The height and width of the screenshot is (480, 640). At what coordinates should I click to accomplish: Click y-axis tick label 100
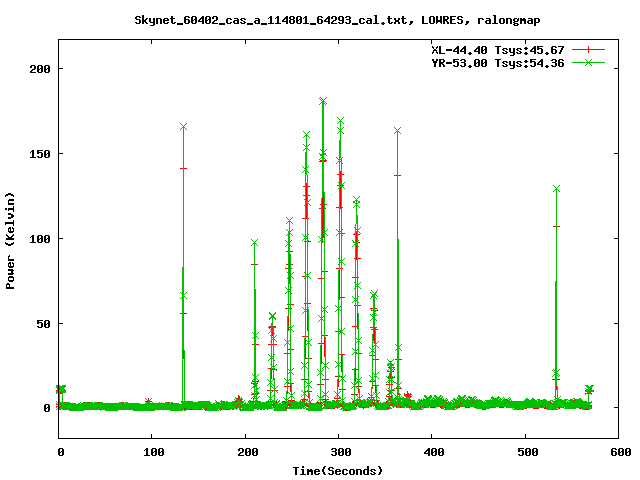click(40, 239)
